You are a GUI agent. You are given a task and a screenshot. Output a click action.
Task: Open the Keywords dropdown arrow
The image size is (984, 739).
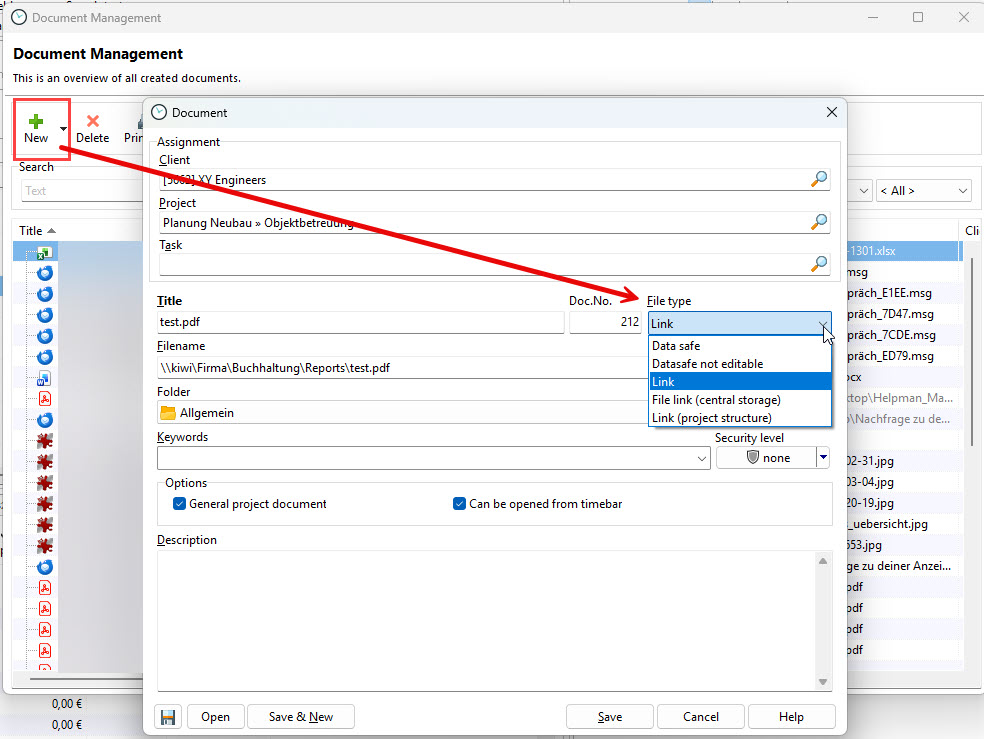(702, 458)
